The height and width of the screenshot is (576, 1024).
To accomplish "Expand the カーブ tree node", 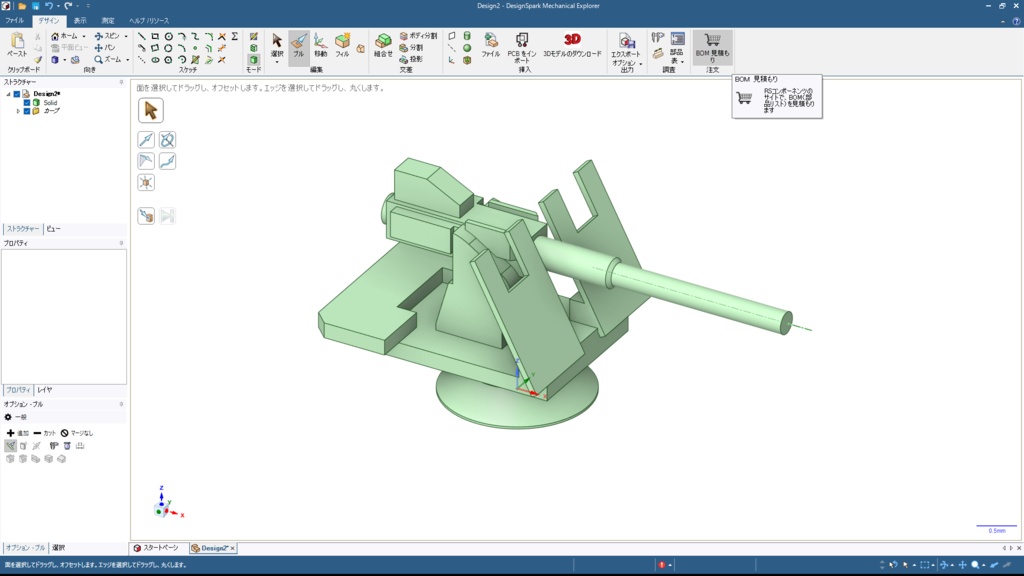I will coord(18,112).
